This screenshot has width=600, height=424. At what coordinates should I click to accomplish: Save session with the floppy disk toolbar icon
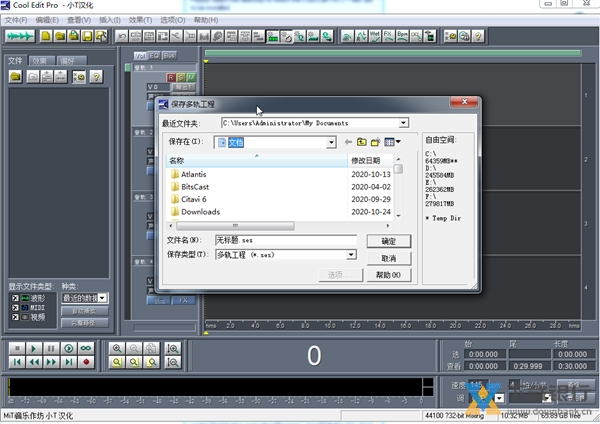88,36
